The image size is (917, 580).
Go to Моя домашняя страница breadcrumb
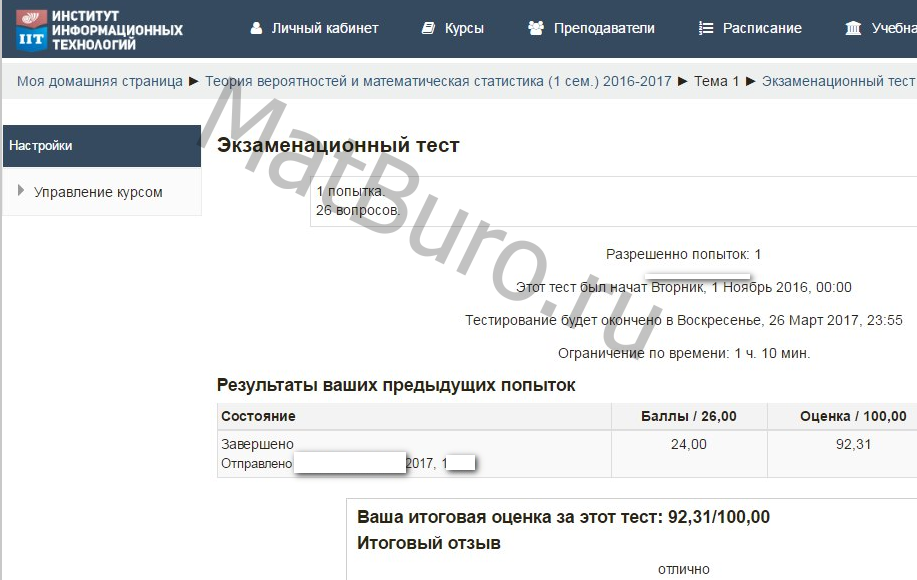point(100,81)
